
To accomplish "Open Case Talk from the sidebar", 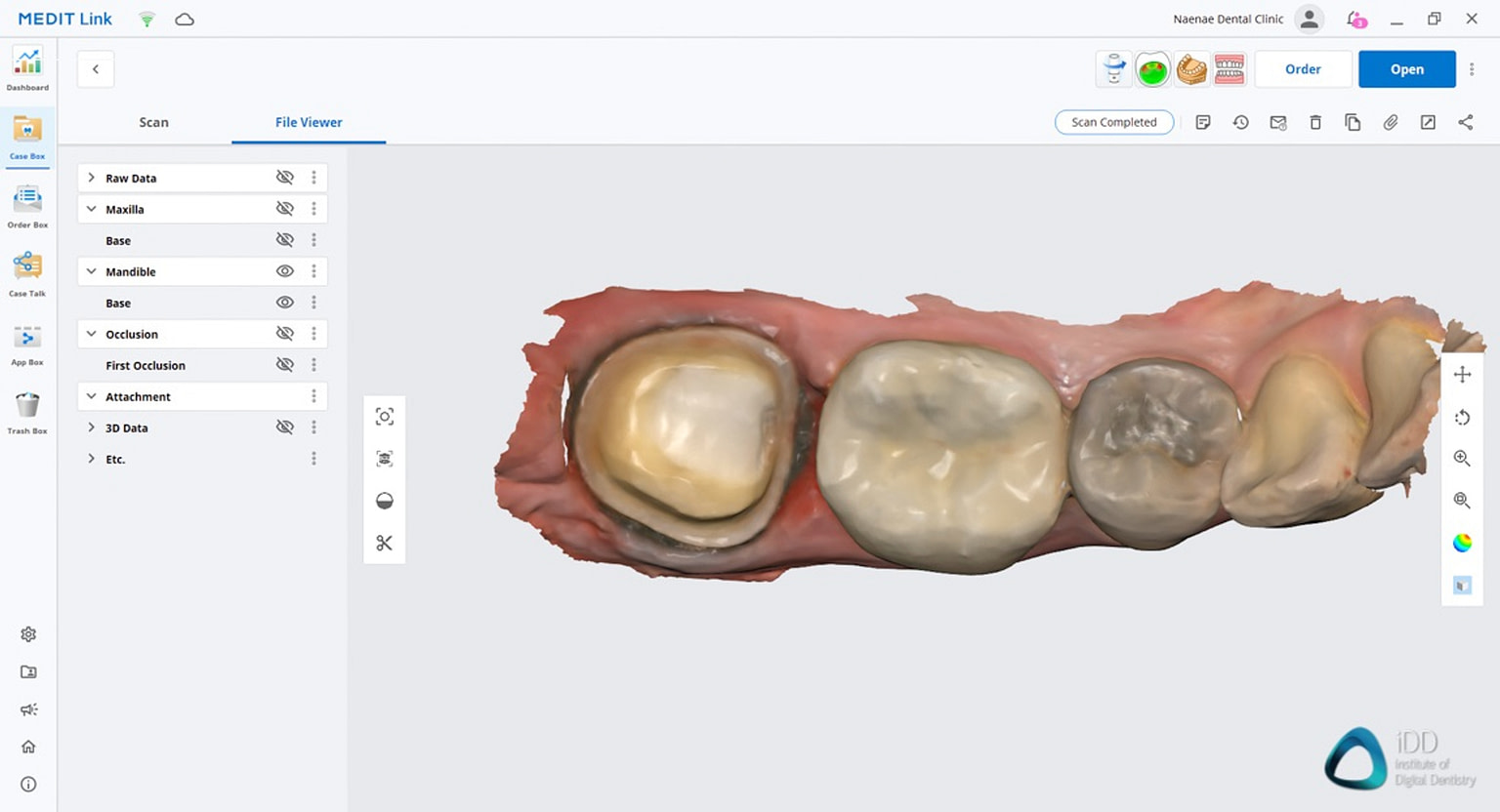I will click(27, 271).
